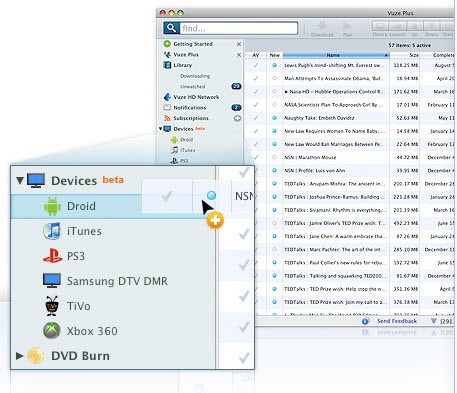The height and width of the screenshot is (393, 457).
Task: Select Lewis Pugh's Mt. Everest row
Action: pos(350,65)
